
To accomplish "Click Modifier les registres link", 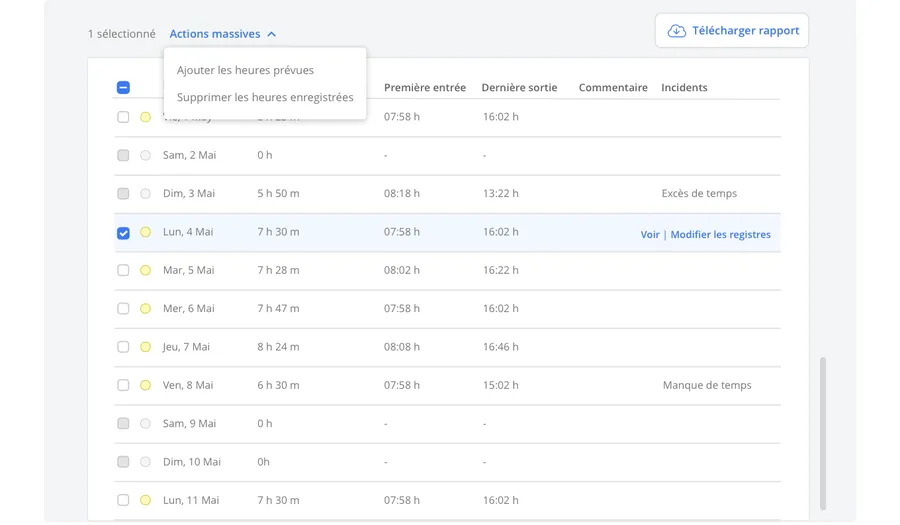I will pos(720,235).
